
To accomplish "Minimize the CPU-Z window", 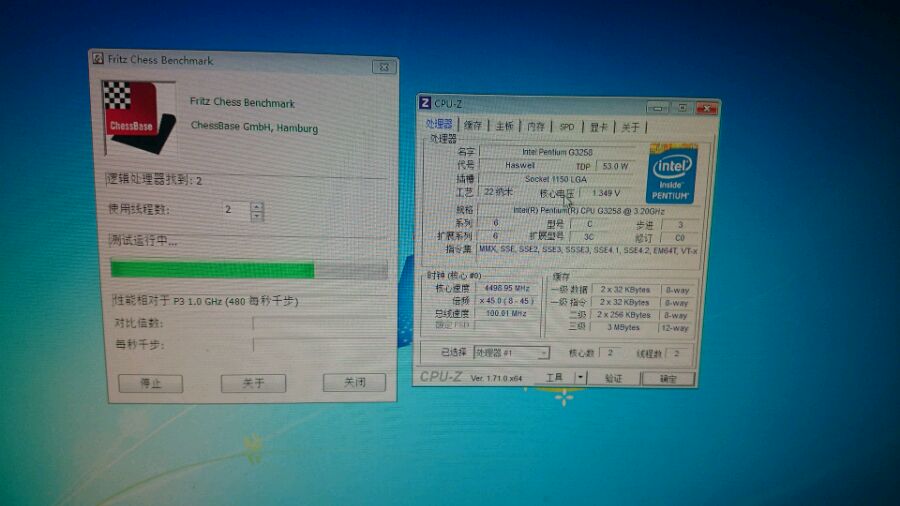I will click(x=657, y=108).
